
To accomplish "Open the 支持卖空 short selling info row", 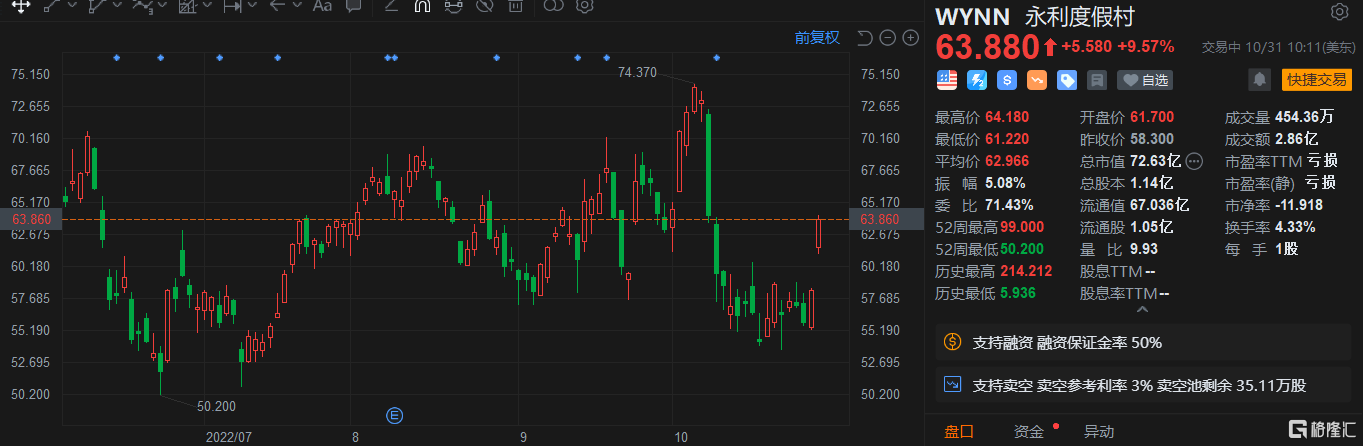I will [1142, 384].
